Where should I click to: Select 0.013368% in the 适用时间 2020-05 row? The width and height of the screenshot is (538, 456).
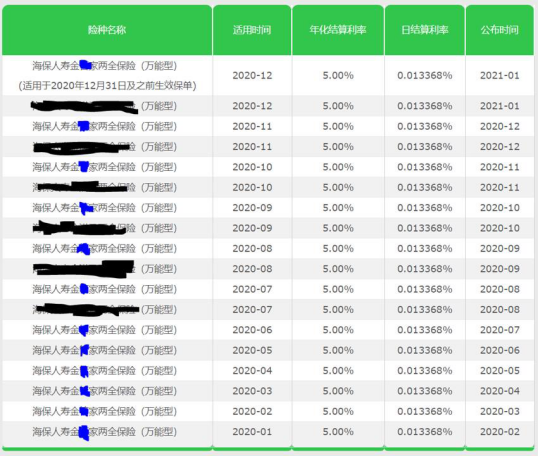coord(425,350)
